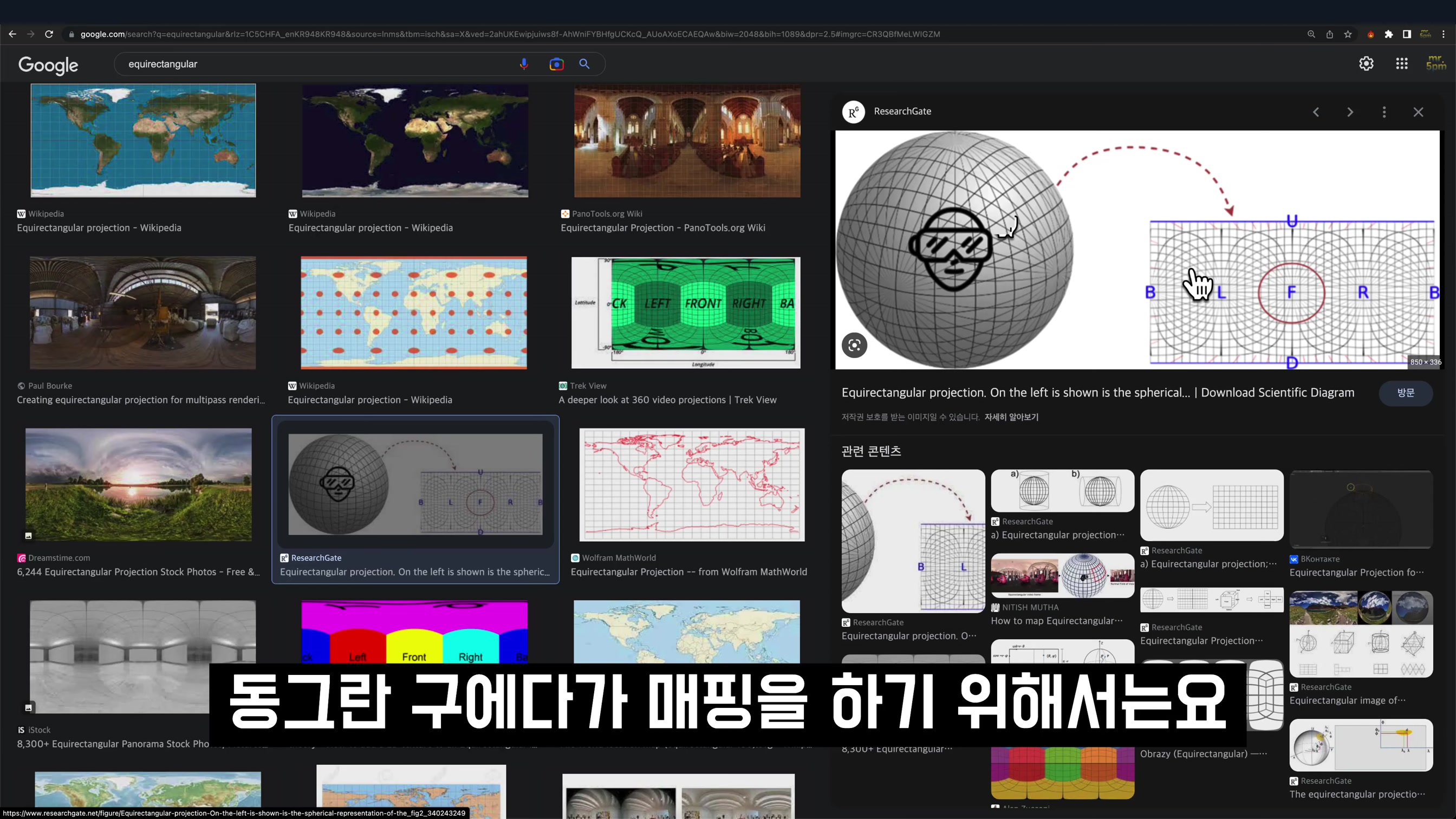
Task: Open the related ВКонтакте dark thumbnail
Action: 1361,509
